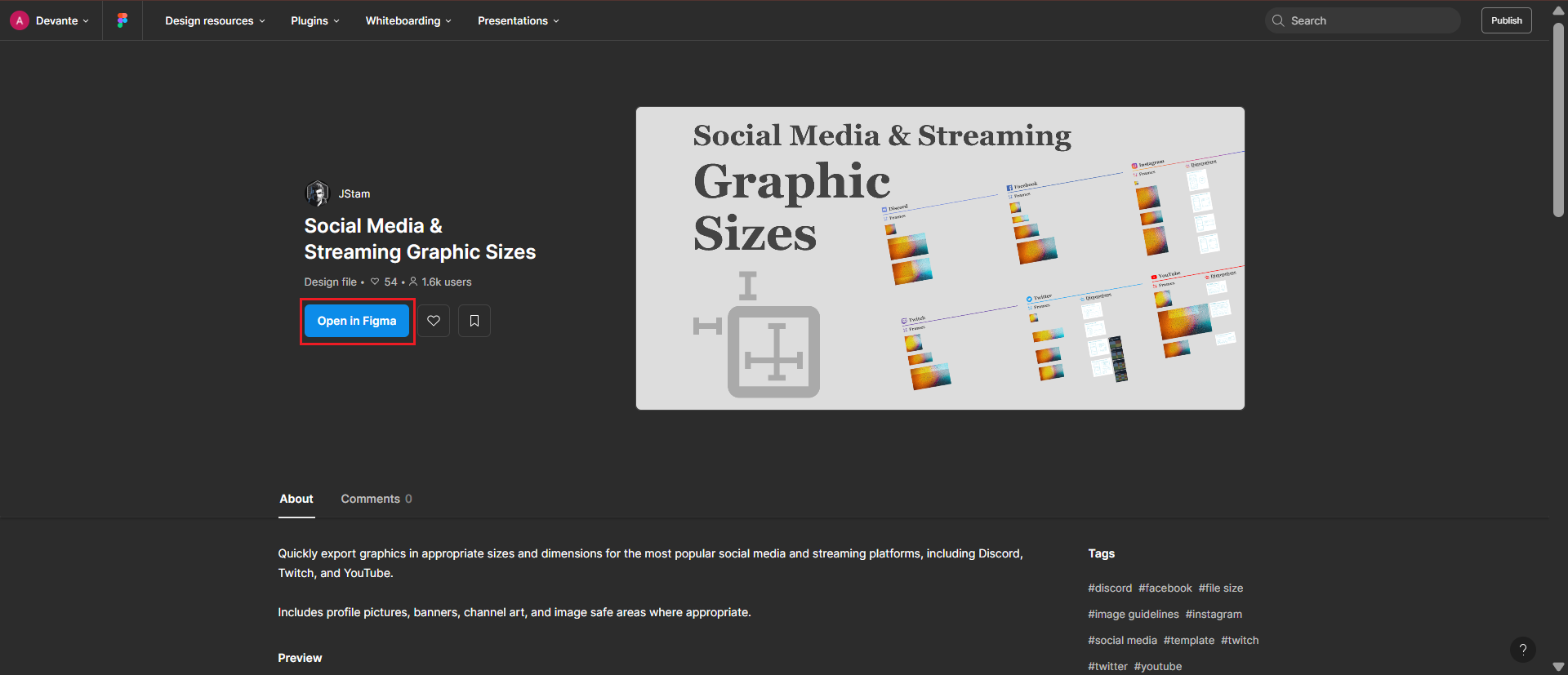1568x675 pixels.
Task: Click the page vertical scrollbar thumb
Action: [x=1558, y=120]
